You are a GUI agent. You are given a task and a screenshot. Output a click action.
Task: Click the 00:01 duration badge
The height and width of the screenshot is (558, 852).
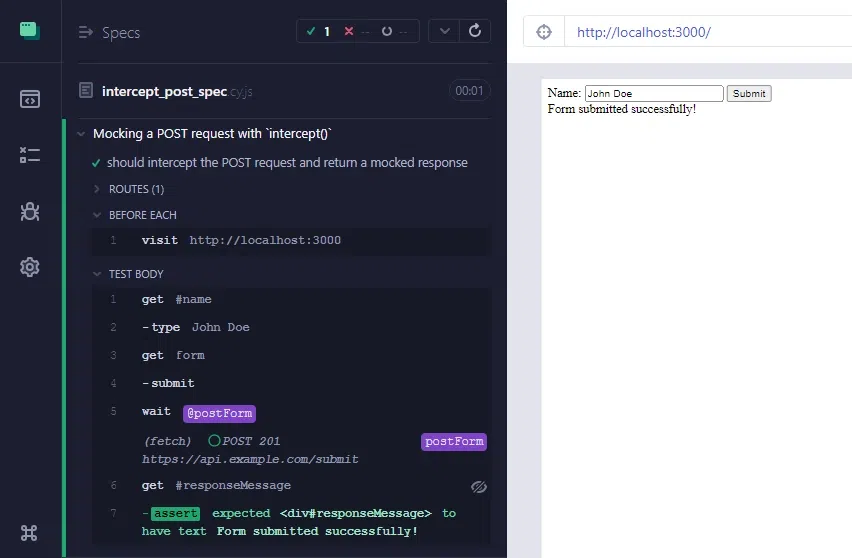[469, 91]
